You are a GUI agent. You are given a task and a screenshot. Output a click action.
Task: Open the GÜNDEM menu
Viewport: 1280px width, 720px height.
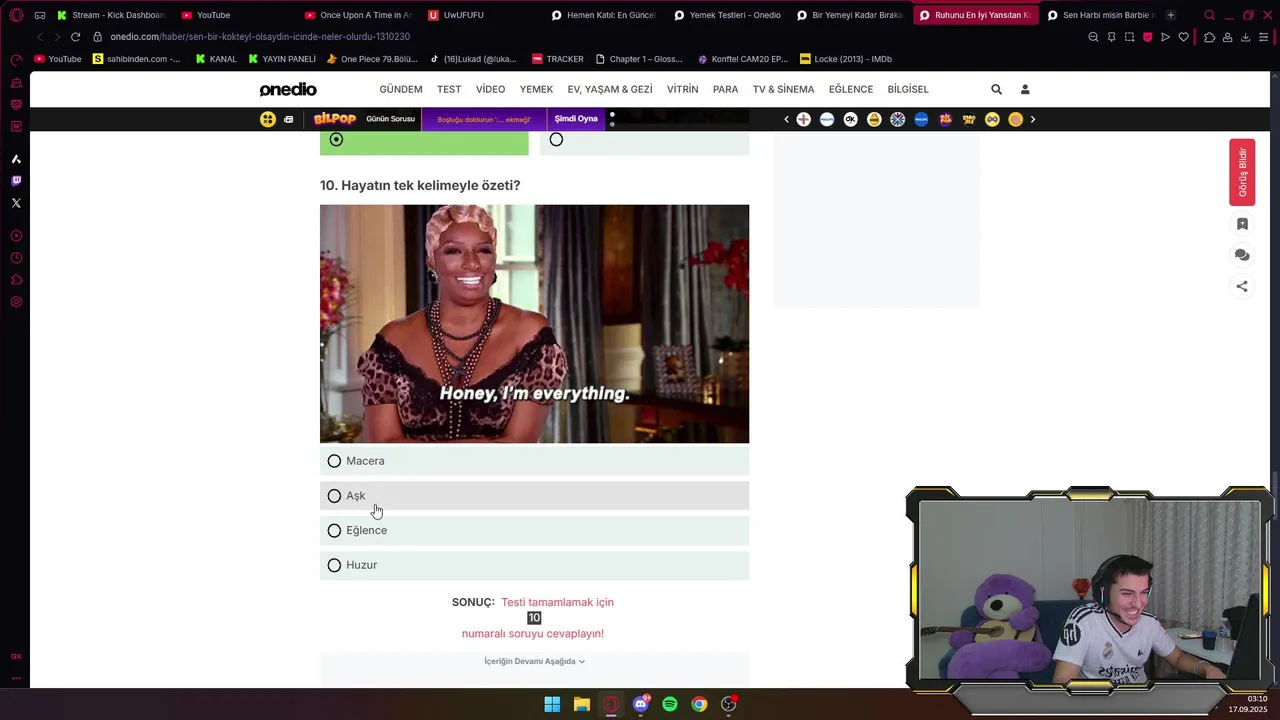[401, 89]
